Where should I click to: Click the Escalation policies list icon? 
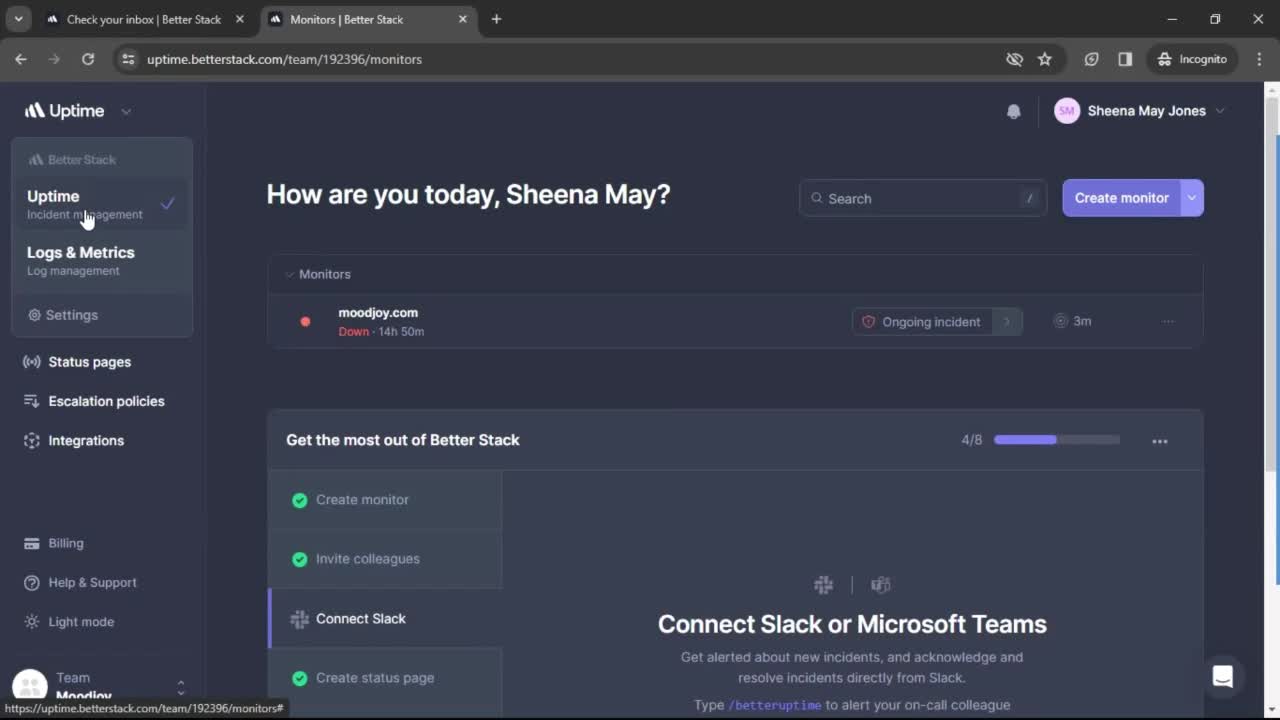[31, 401]
